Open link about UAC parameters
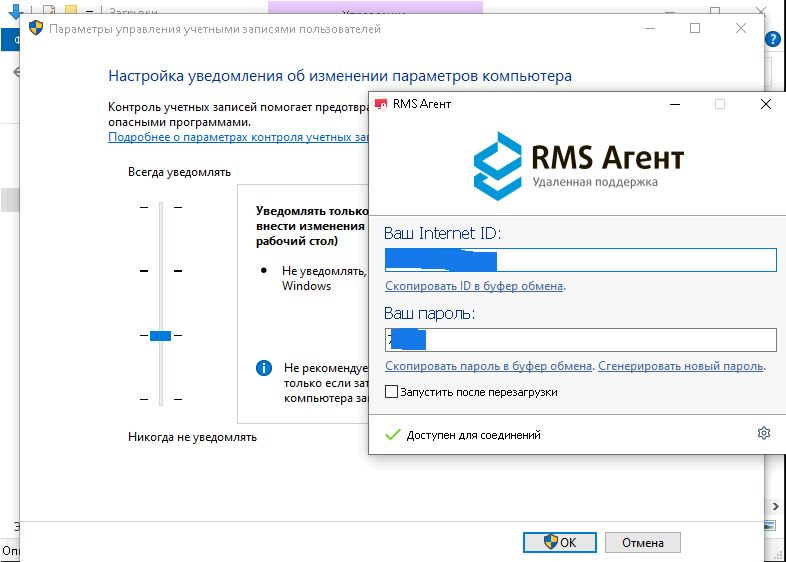The width and height of the screenshot is (786, 562). tap(238, 137)
